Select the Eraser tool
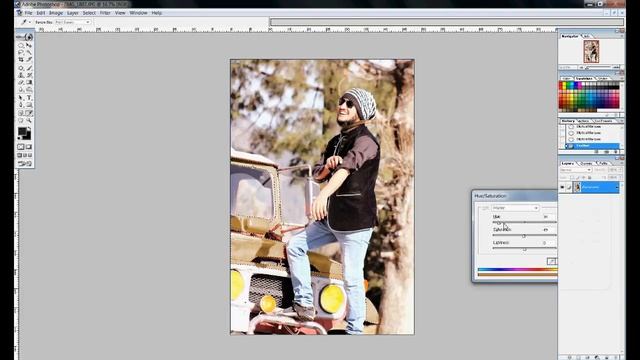 tap(21, 82)
